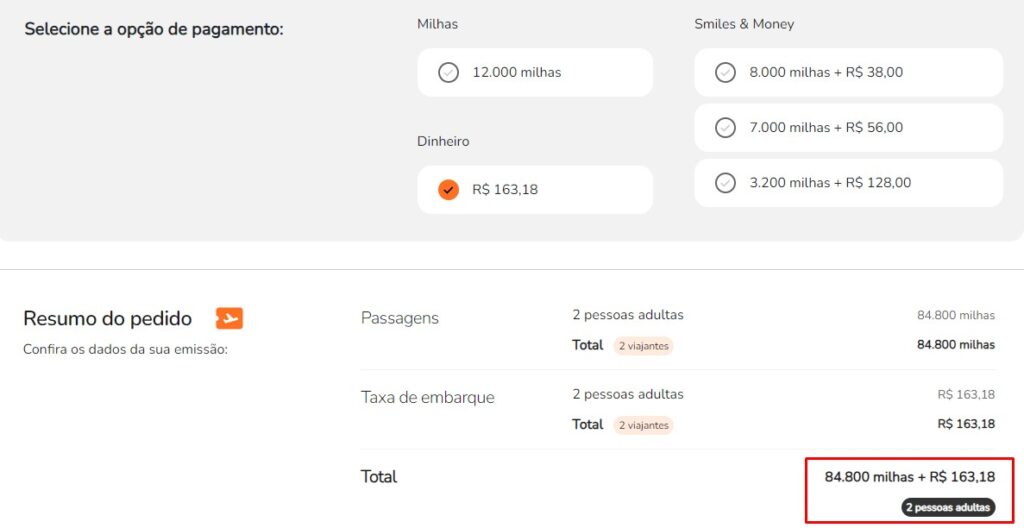Click the Resumo do pedido heading
The height and width of the screenshot is (528, 1024).
(x=108, y=319)
